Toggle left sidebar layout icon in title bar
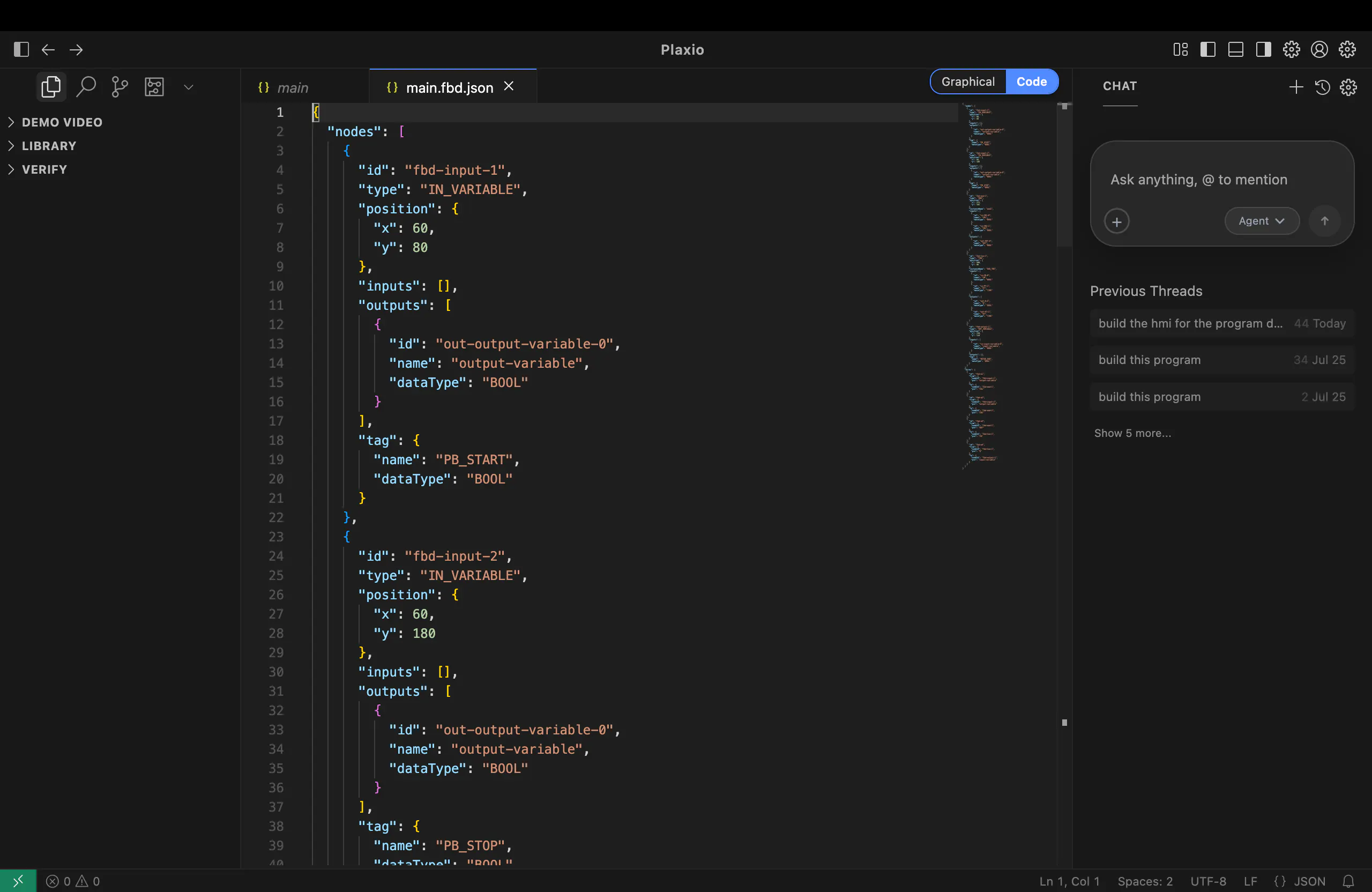Image resolution: width=1372 pixels, height=892 pixels. click(x=1207, y=50)
